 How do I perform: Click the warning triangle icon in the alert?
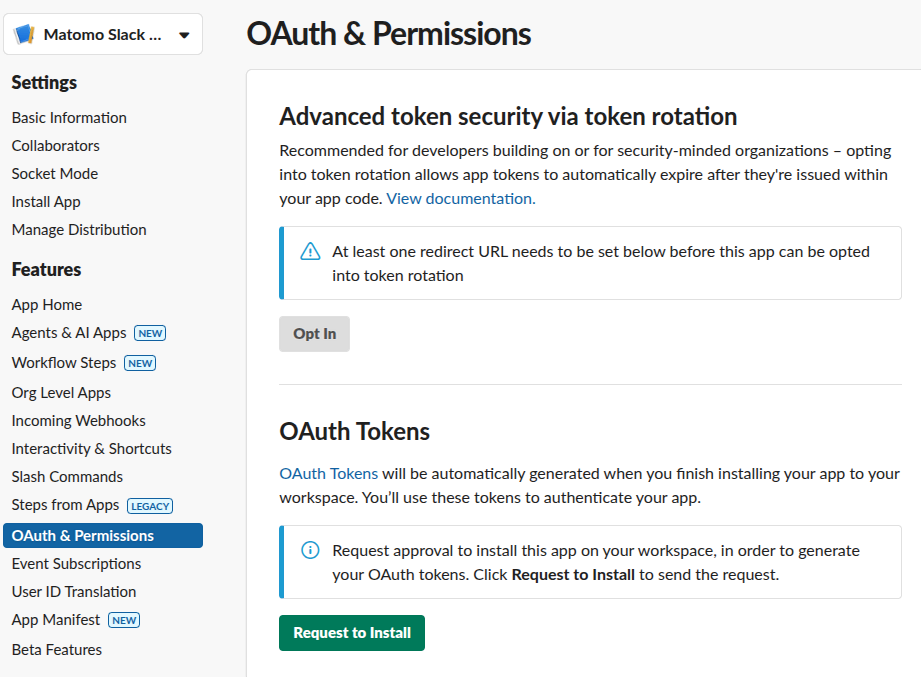pyautogui.click(x=310, y=252)
